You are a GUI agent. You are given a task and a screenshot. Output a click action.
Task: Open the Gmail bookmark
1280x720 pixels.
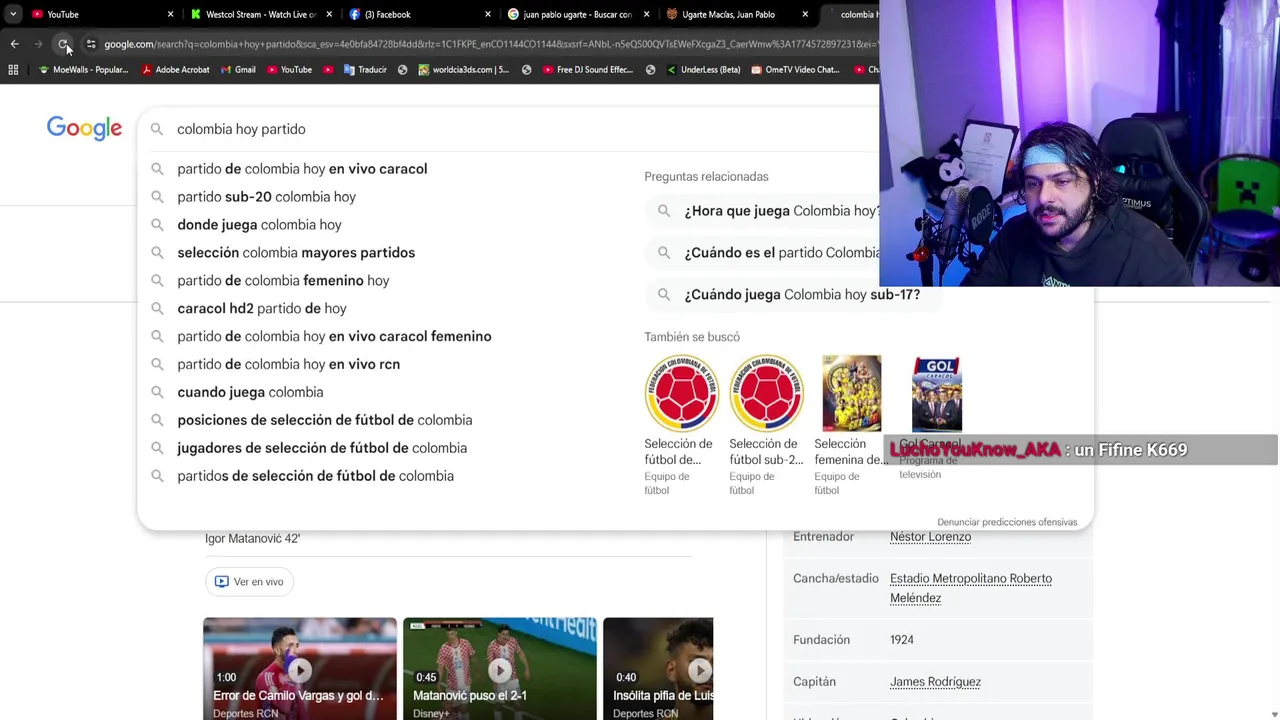point(238,70)
